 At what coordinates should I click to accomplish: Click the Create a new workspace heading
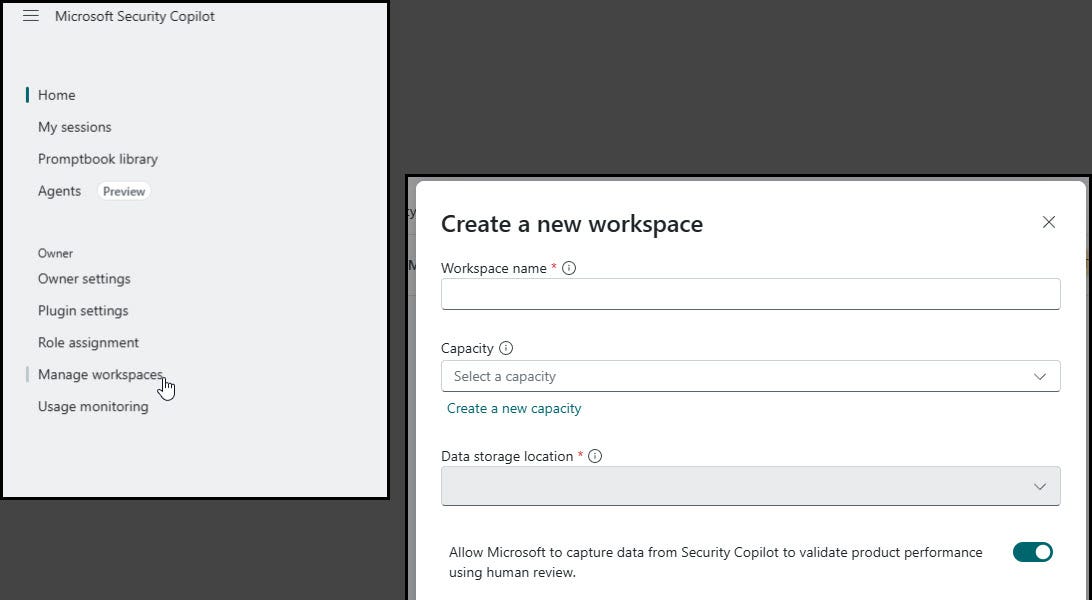pos(572,224)
